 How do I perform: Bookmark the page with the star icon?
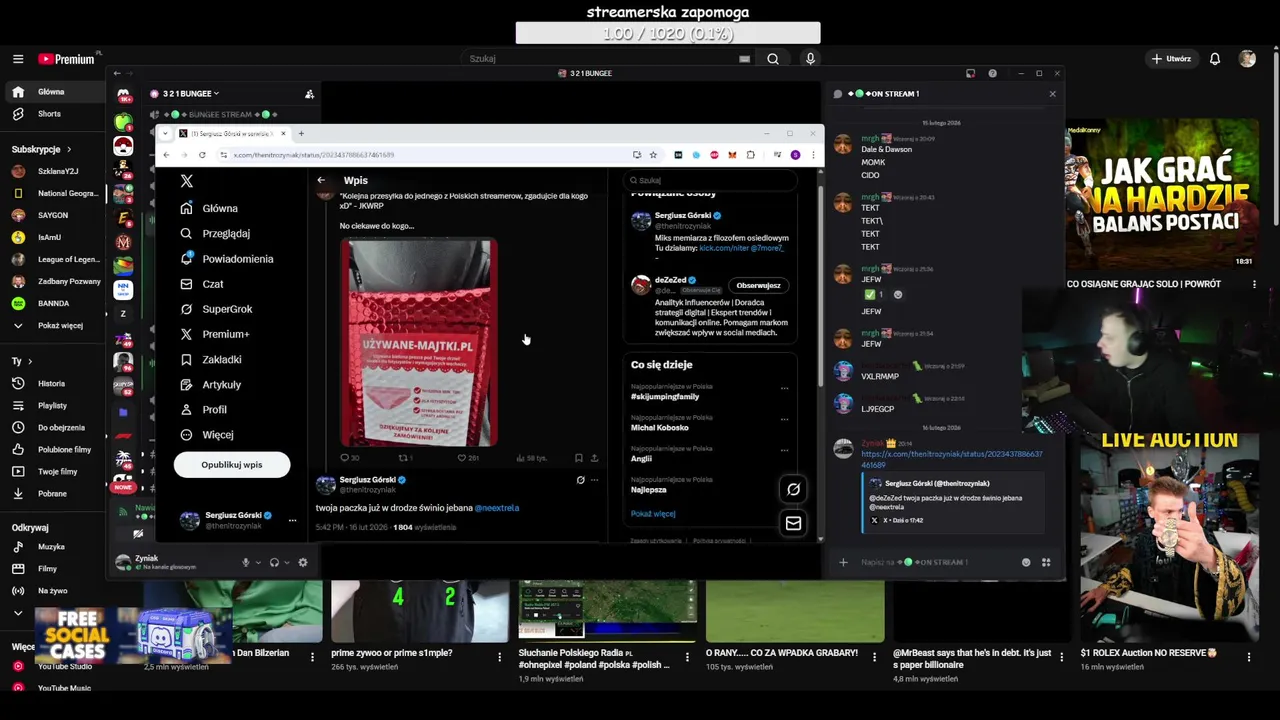click(653, 155)
